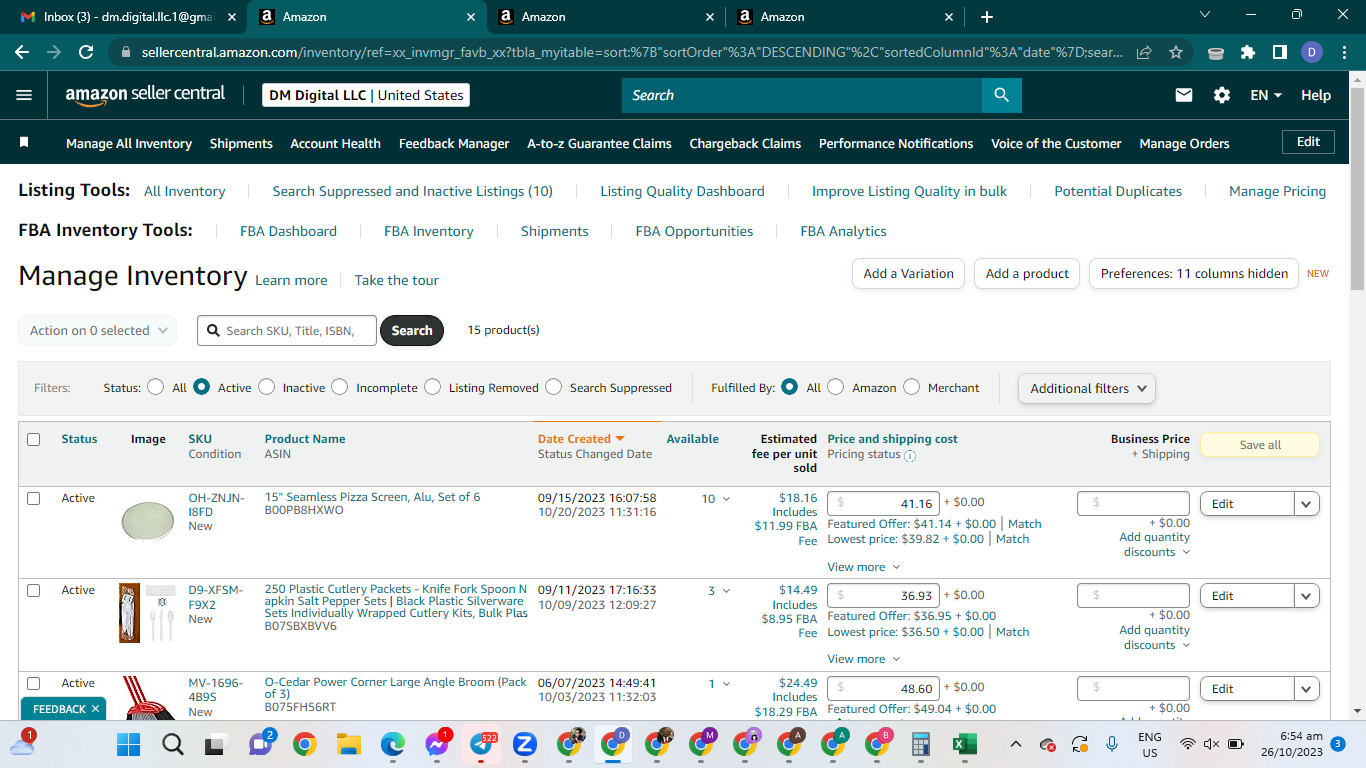1366x768 pixels.
Task: Open the Action on 0 selected dropdown
Action: tap(98, 331)
